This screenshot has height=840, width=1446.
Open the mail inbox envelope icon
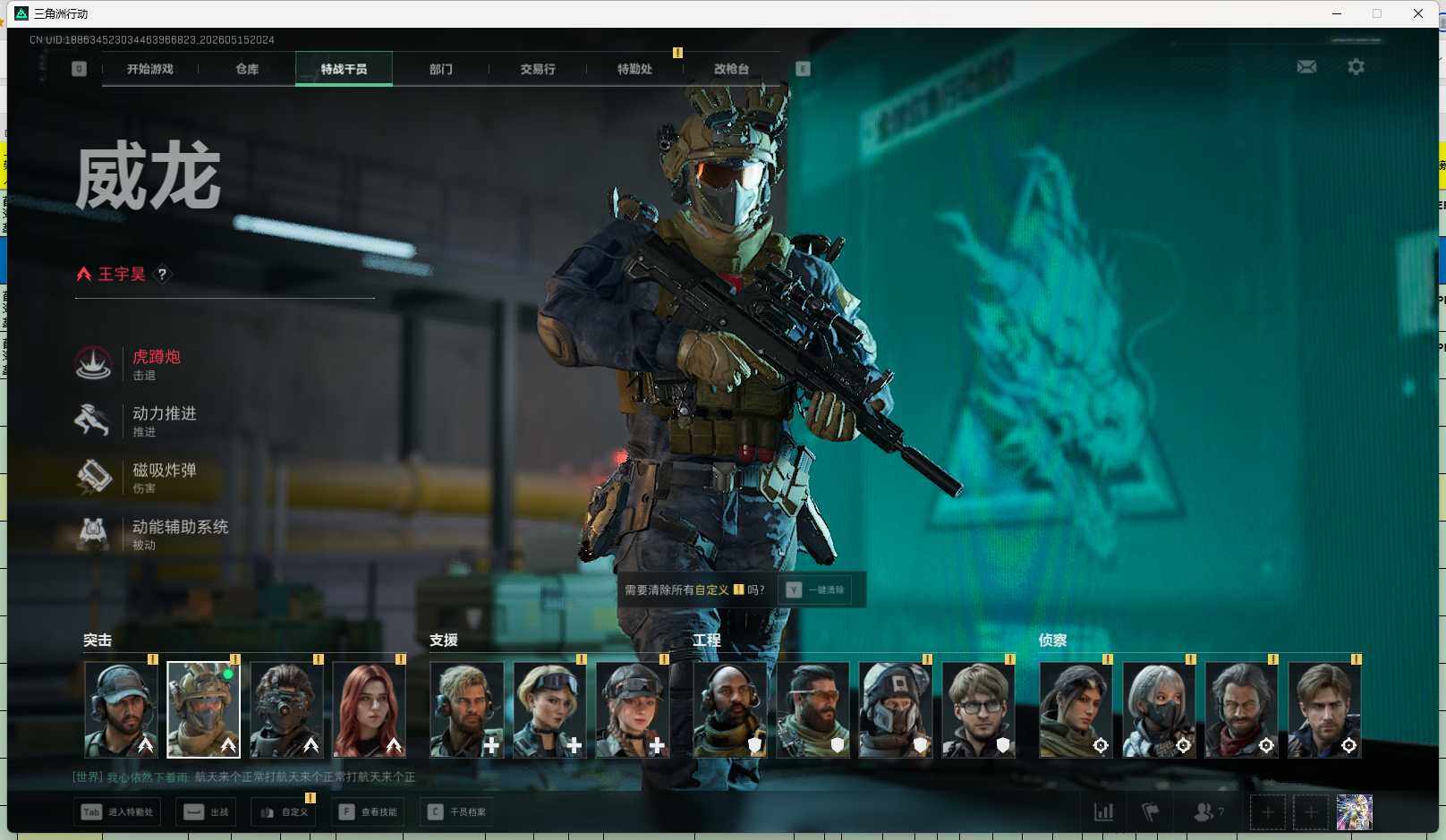1306,67
